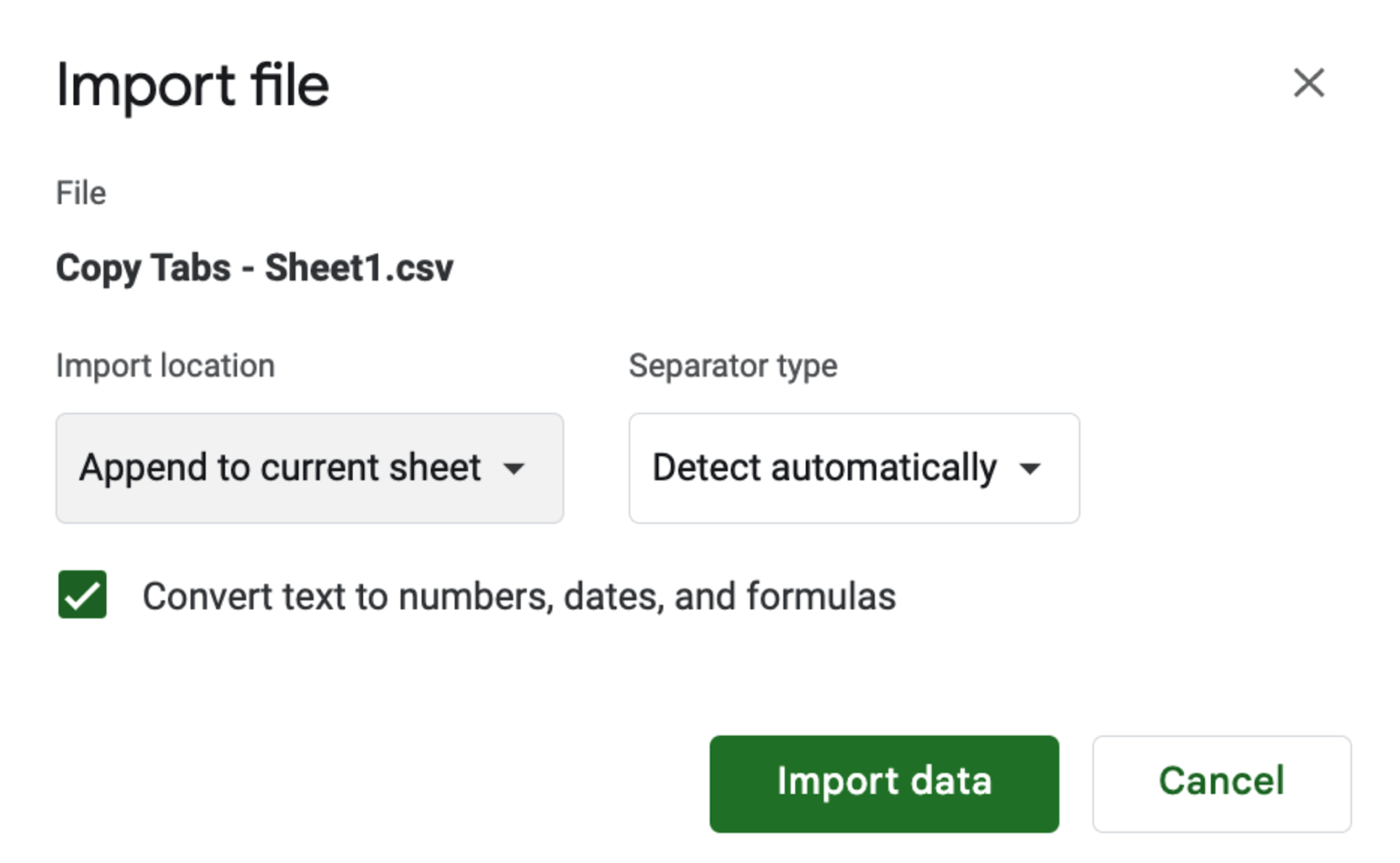Click the X in the top-right corner
The width and height of the screenshot is (1400, 863).
[1308, 83]
